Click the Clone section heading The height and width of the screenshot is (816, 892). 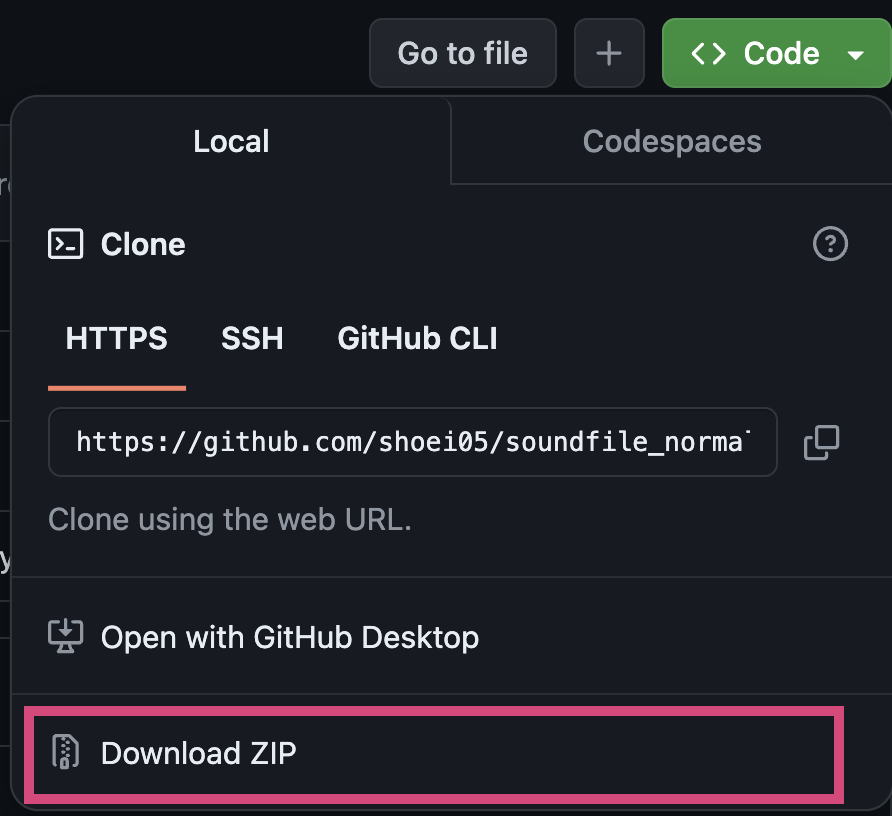(143, 244)
